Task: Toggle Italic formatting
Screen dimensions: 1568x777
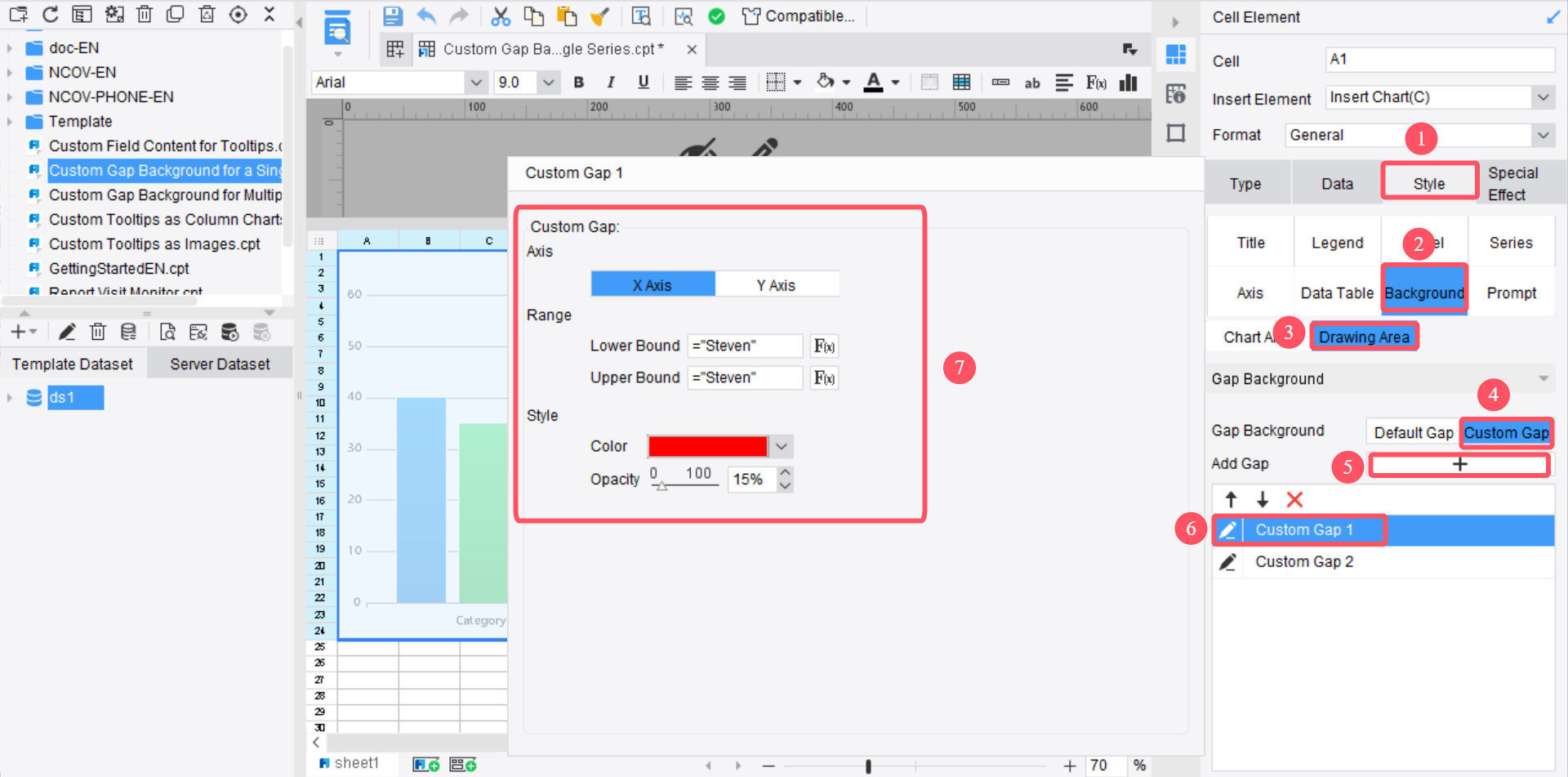Action: pos(611,82)
